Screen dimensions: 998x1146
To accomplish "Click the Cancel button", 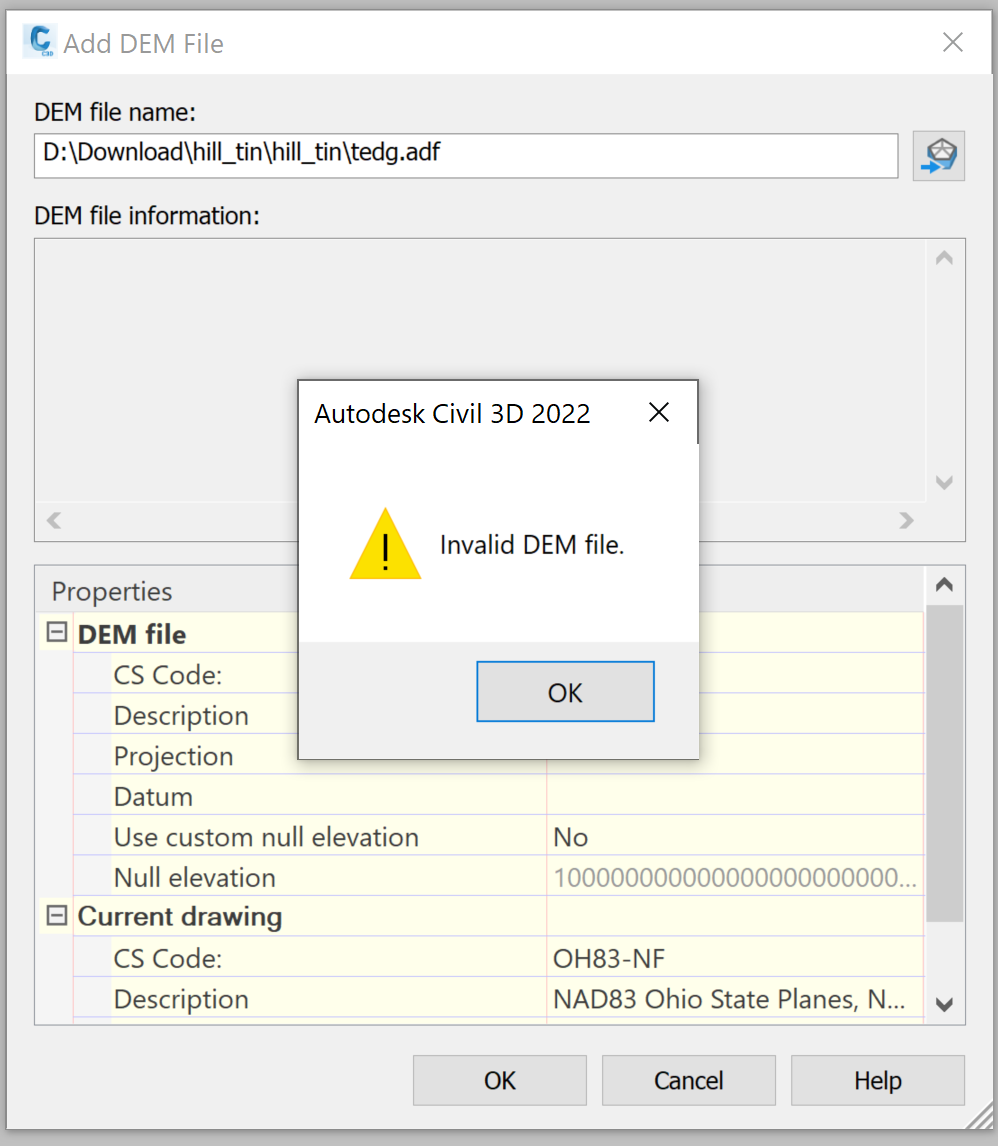I will click(688, 1080).
